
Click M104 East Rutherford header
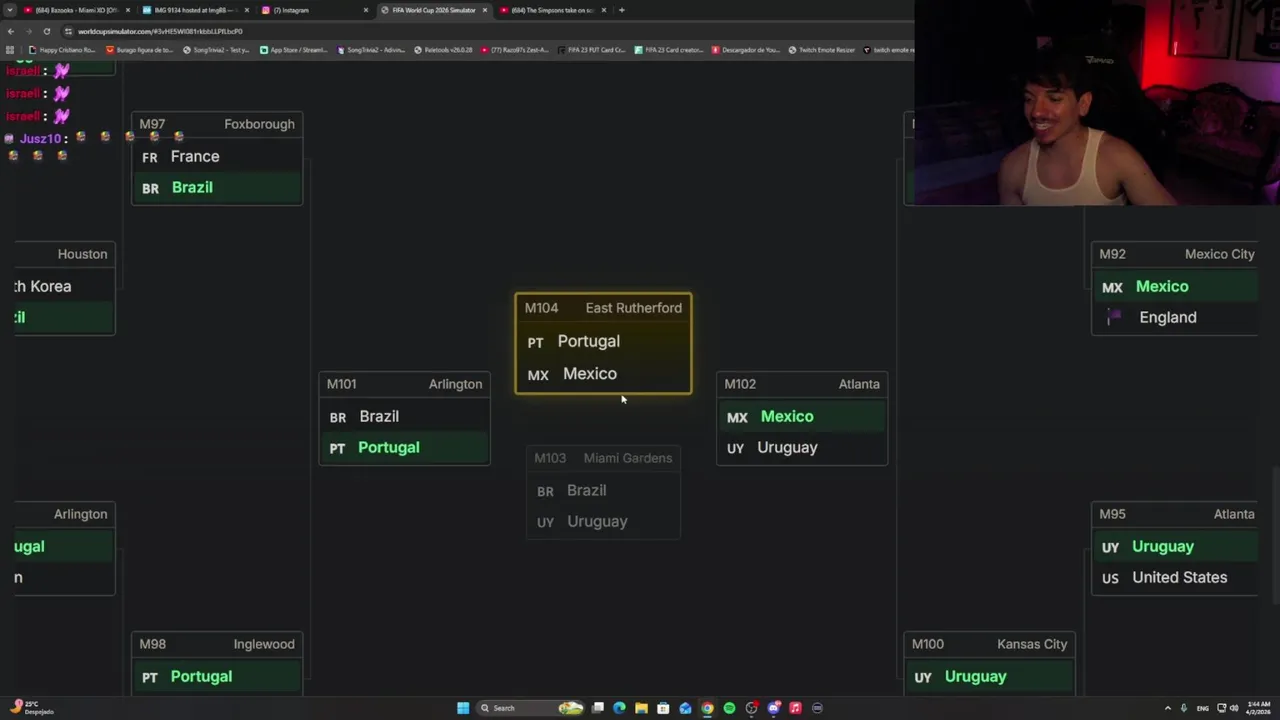tap(603, 308)
